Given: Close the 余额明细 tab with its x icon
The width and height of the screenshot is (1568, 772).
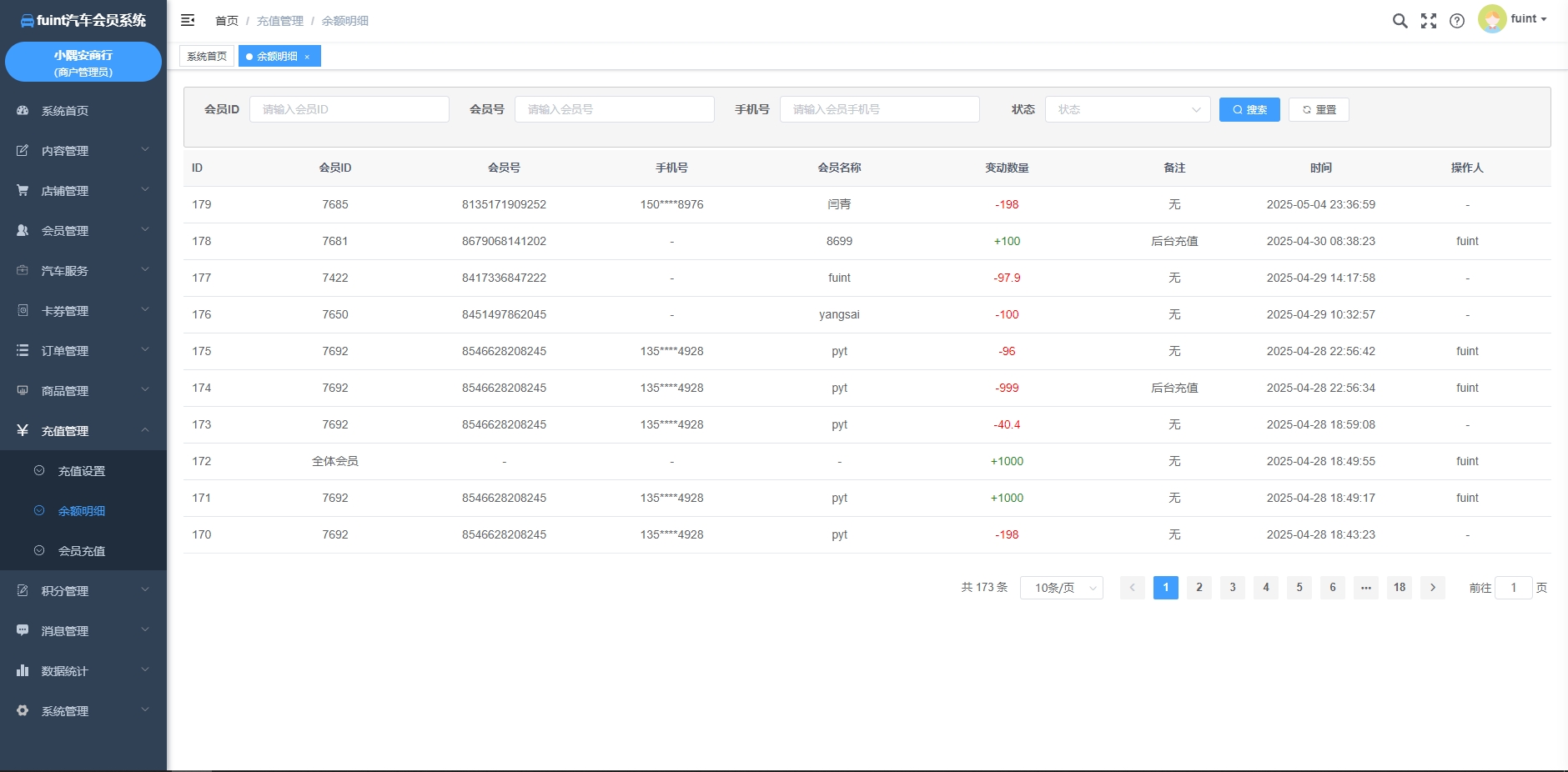Looking at the screenshot, I should [x=308, y=57].
